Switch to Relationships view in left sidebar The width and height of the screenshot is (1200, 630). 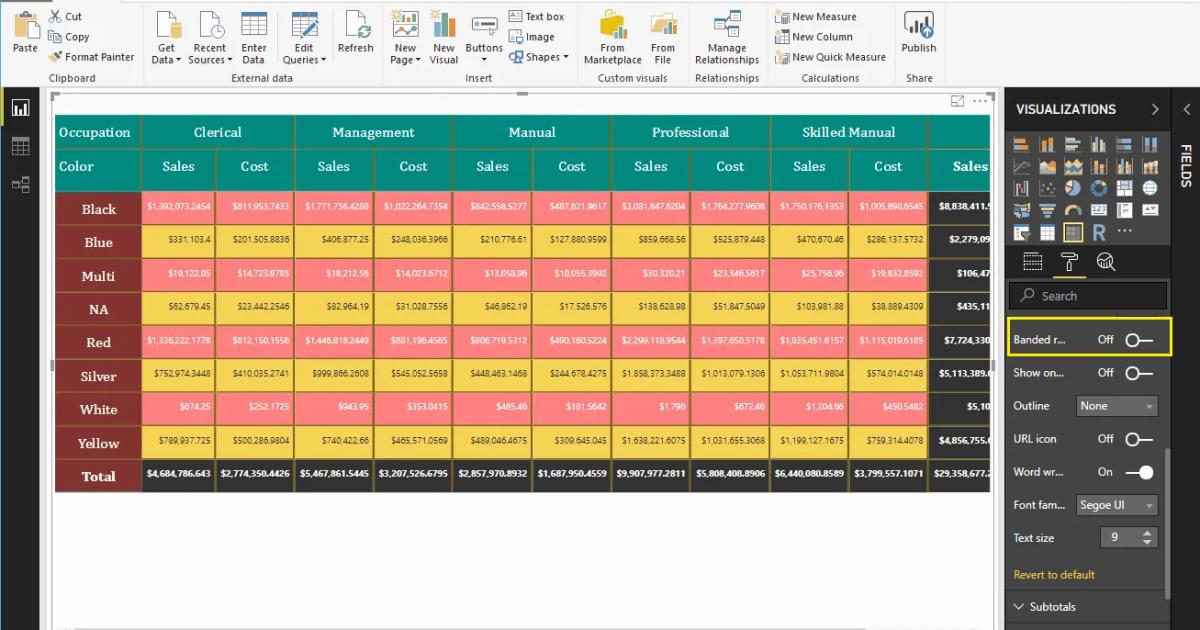pos(21,182)
